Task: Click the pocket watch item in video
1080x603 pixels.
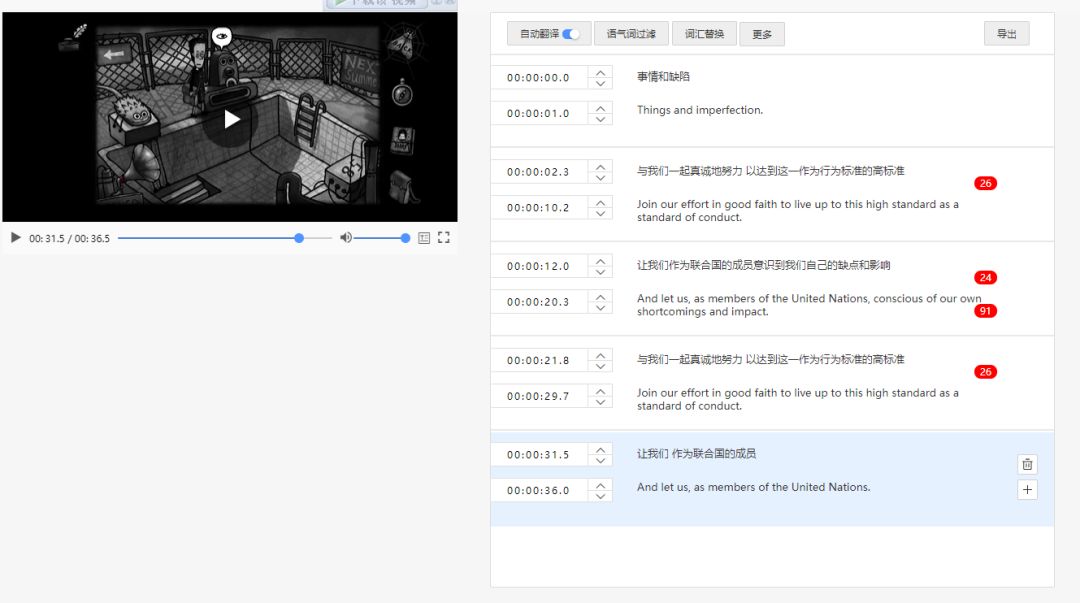Action: tap(402, 92)
